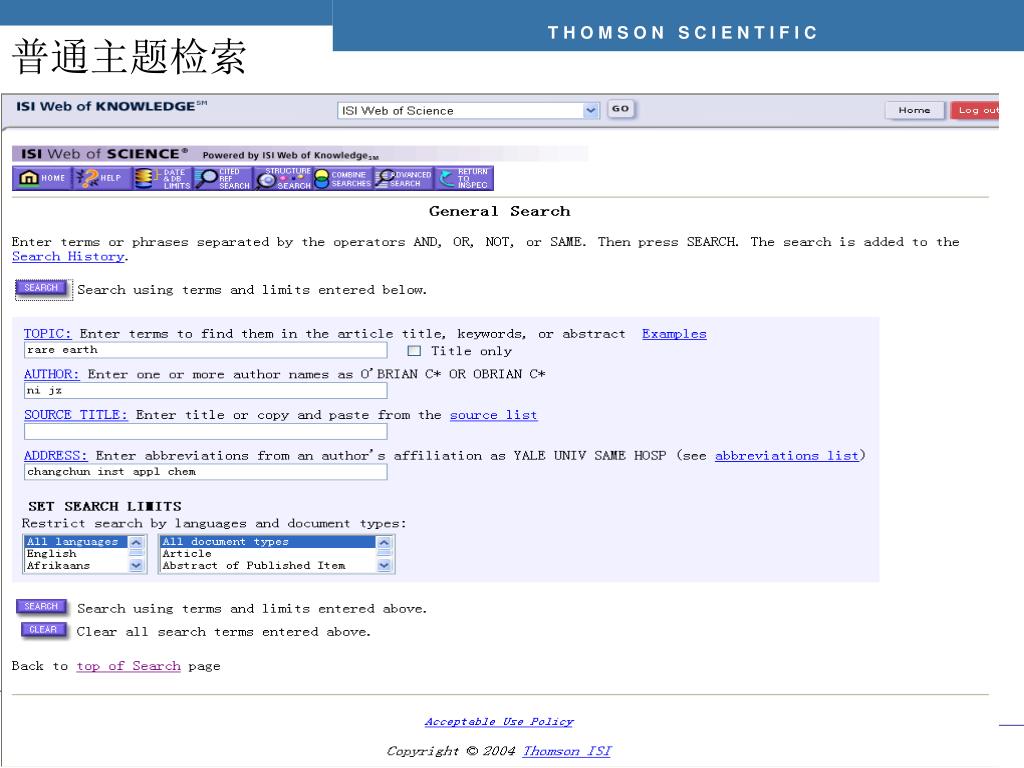Click the topic field containing rare earth
The image size is (1024, 768).
pyautogui.click(x=206, y=350)
